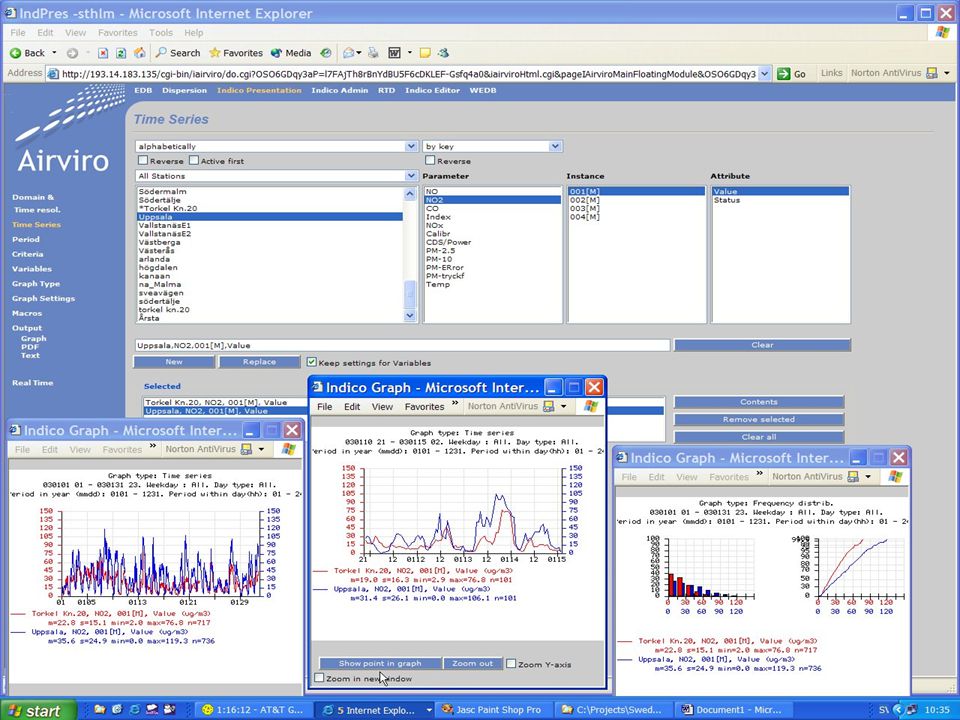The height and width of the screenshot is (720, 960).
Task: Click the Back arrow icon in Internet Explorer
Action: 16,53
